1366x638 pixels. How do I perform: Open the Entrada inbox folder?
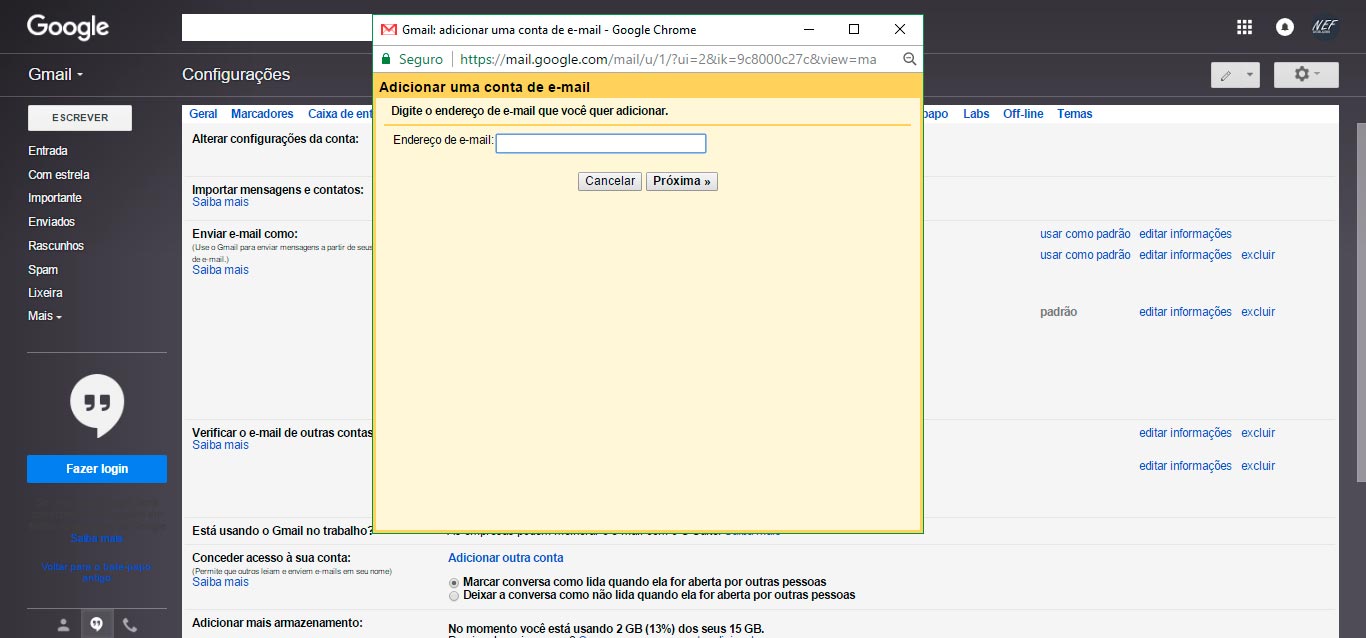point(48,151)
